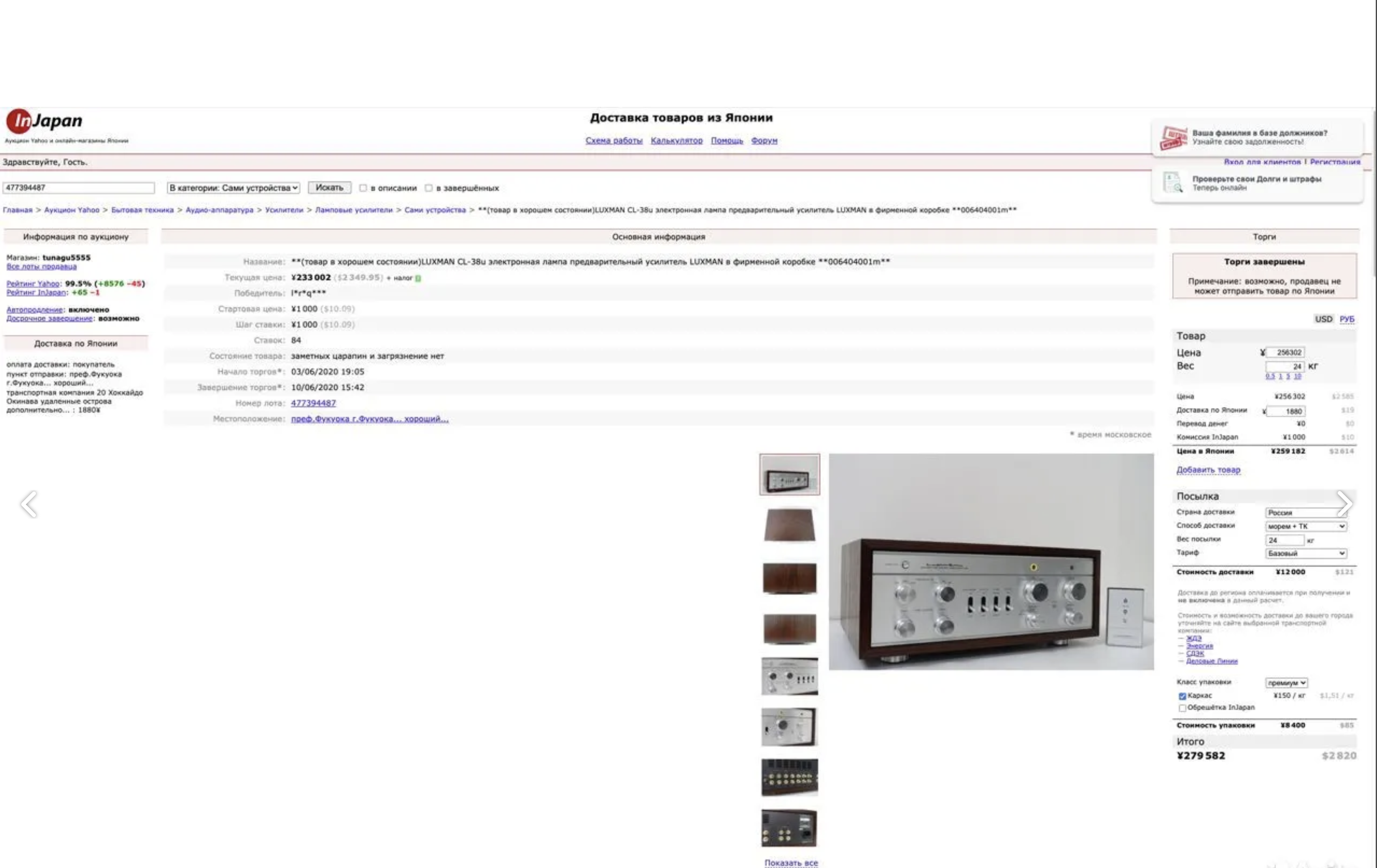Click the Доставка по Японии input field
This screenshot has width=1377, height=868.
tap(1286, 412)
